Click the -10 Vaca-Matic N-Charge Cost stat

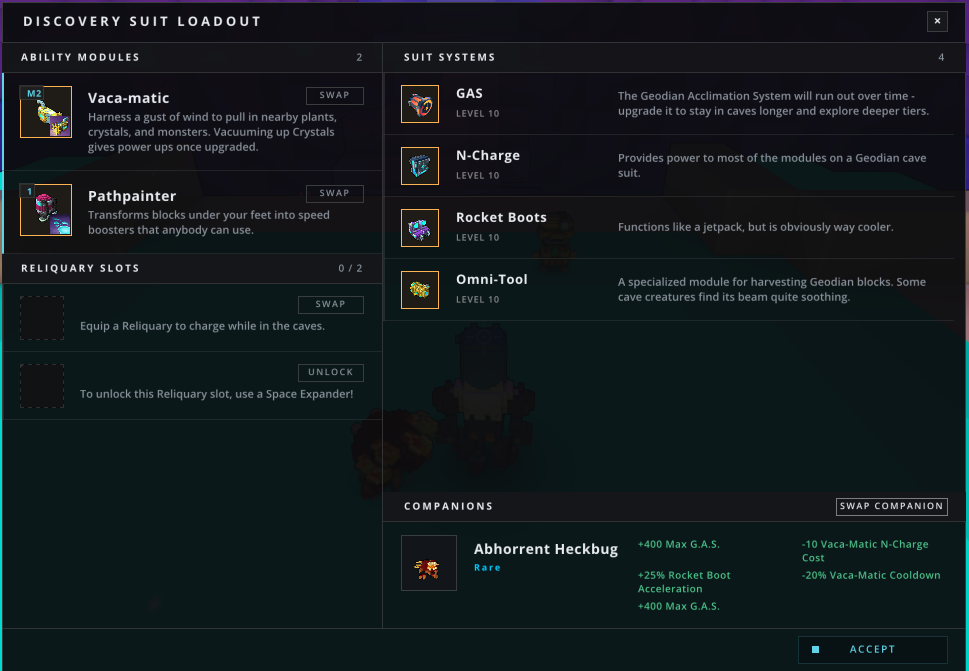(865, 551)
